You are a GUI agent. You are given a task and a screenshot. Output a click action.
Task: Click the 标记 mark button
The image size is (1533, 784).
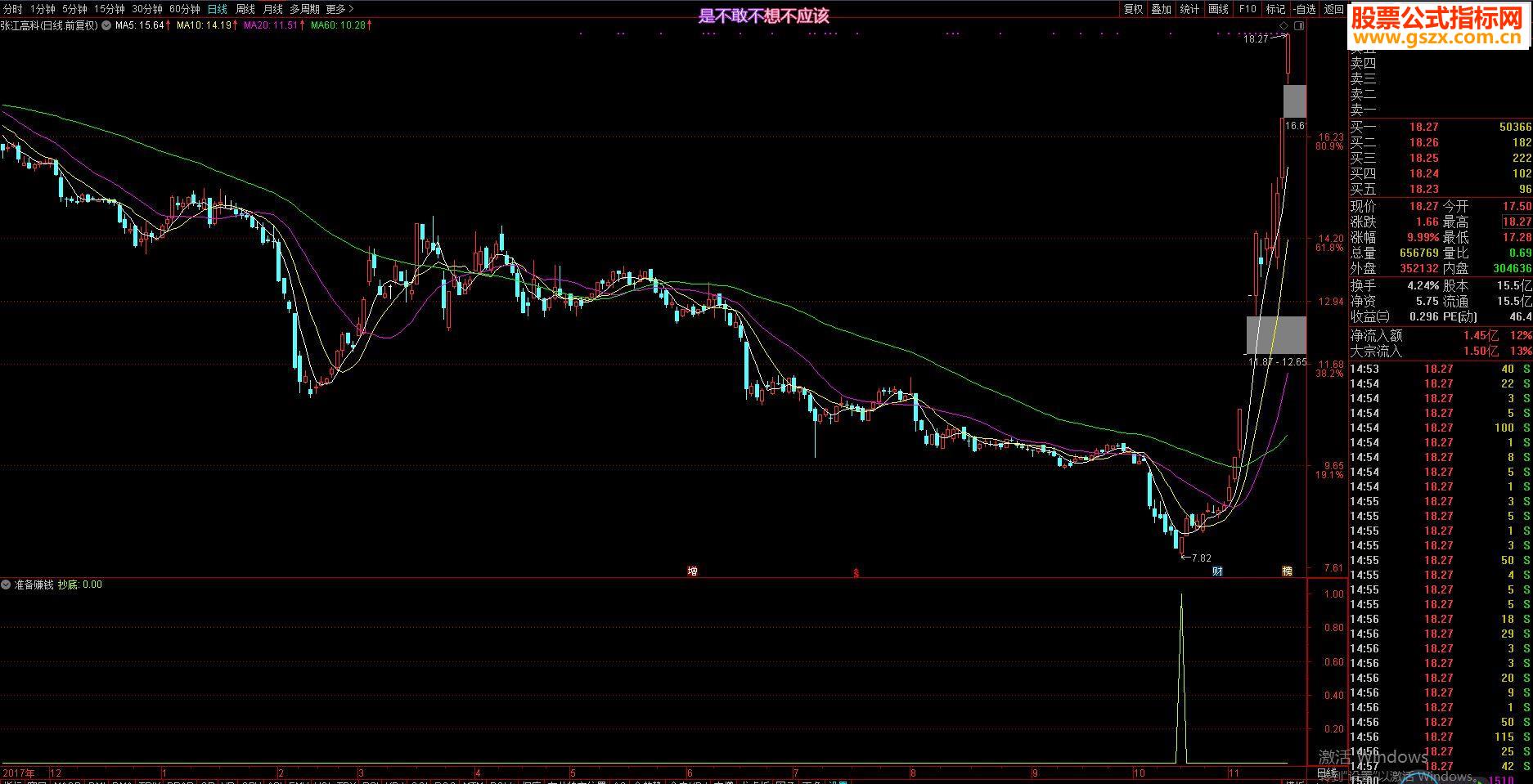(x=1275, y=9)
